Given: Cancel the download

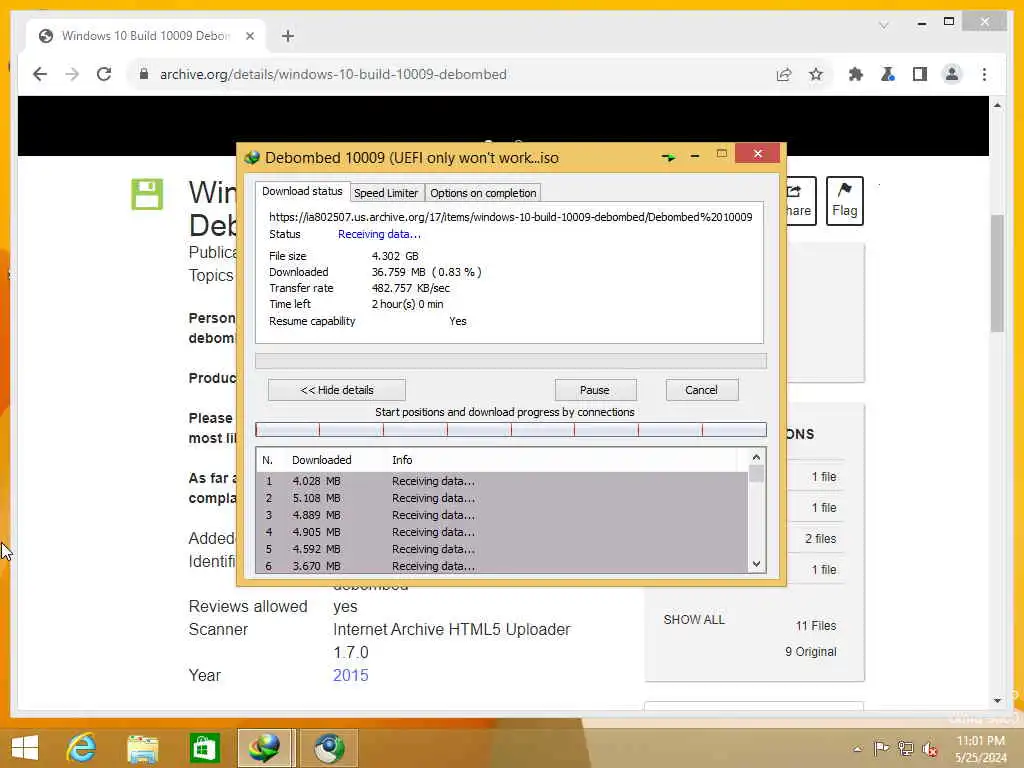Looking at the screenshot, I should (702, 390).
